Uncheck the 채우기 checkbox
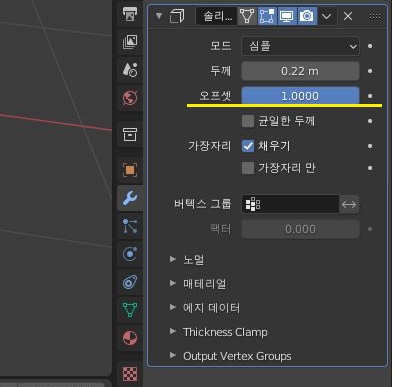394x387 pixels. point(248,146)
